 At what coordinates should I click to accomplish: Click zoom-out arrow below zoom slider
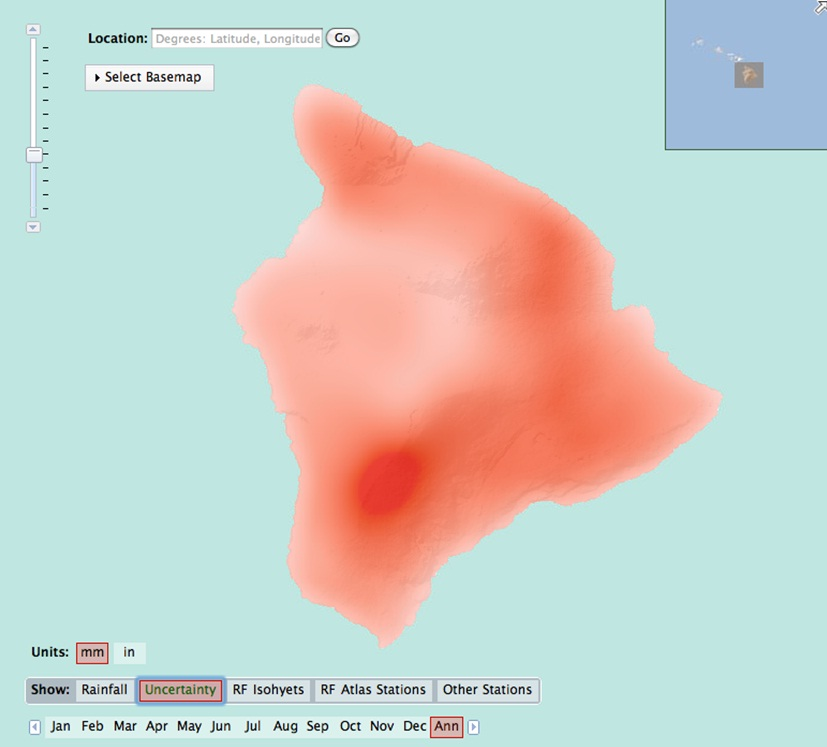[33, 227]
